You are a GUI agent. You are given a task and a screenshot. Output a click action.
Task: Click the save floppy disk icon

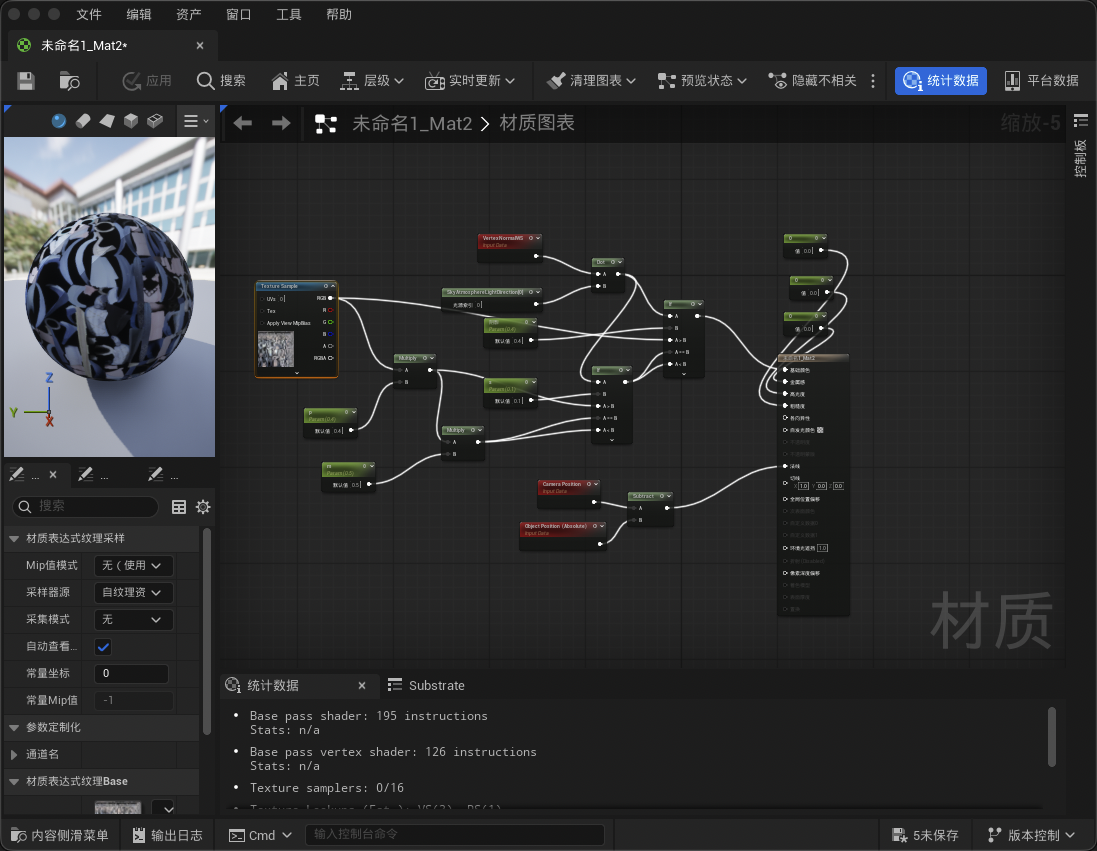click(26, 80)
